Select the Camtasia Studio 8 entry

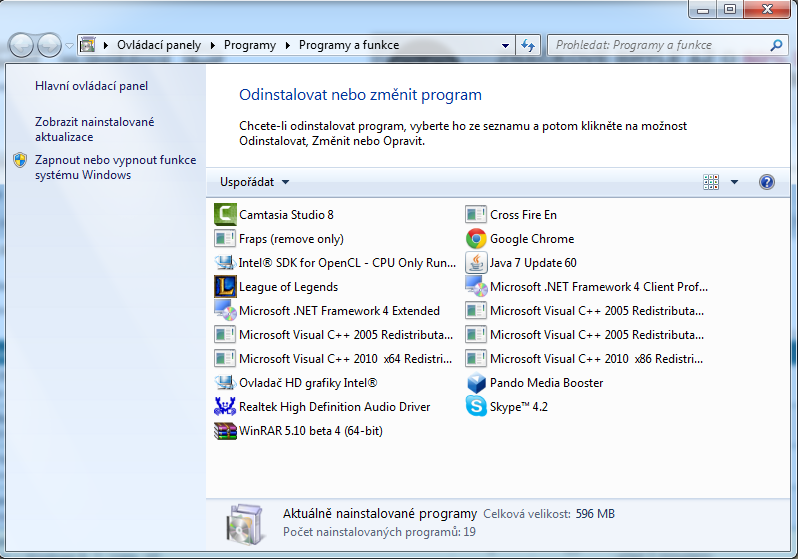[274, 214]
